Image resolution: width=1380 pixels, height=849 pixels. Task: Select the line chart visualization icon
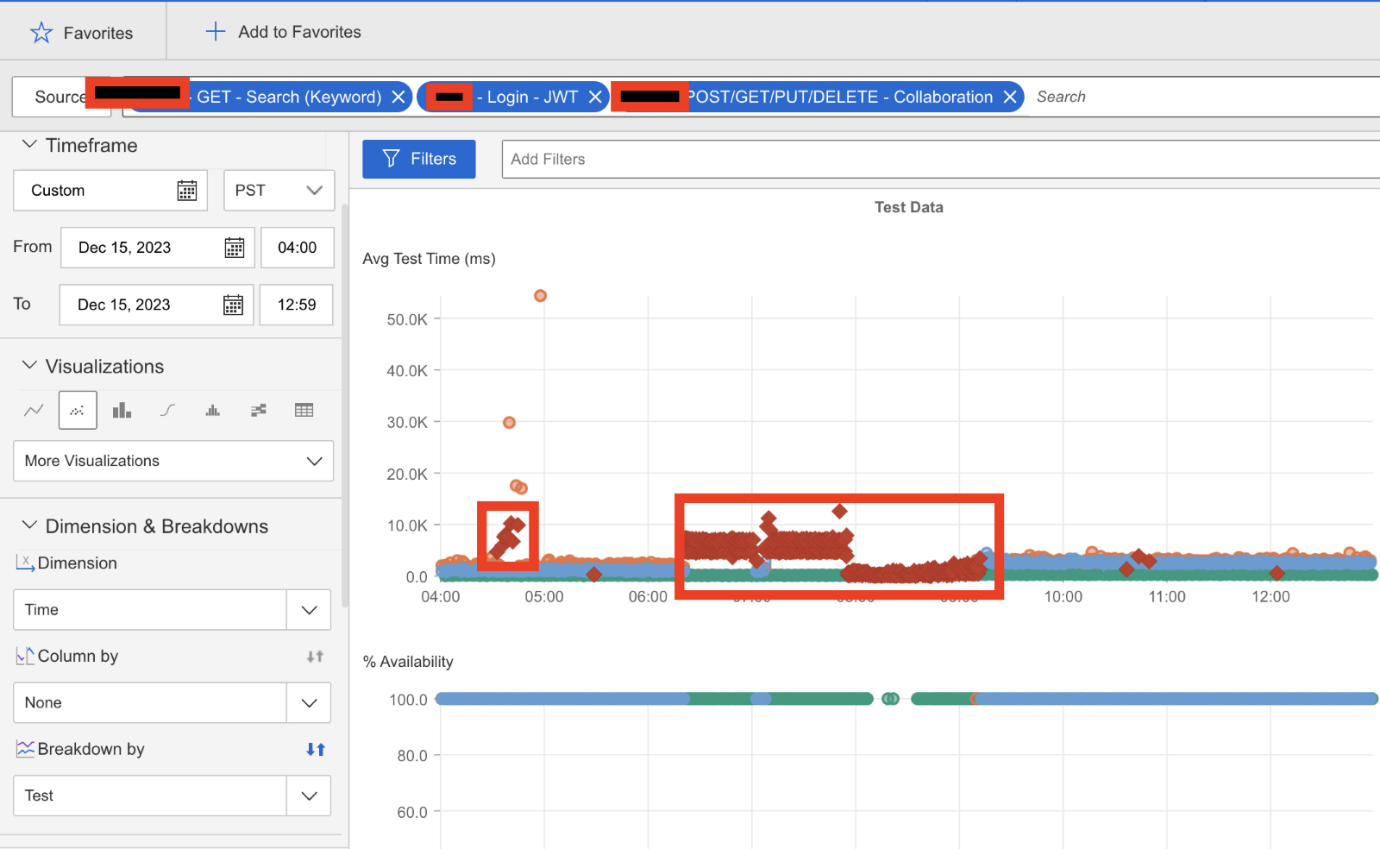pyautogui.click(x=33, y=410)
